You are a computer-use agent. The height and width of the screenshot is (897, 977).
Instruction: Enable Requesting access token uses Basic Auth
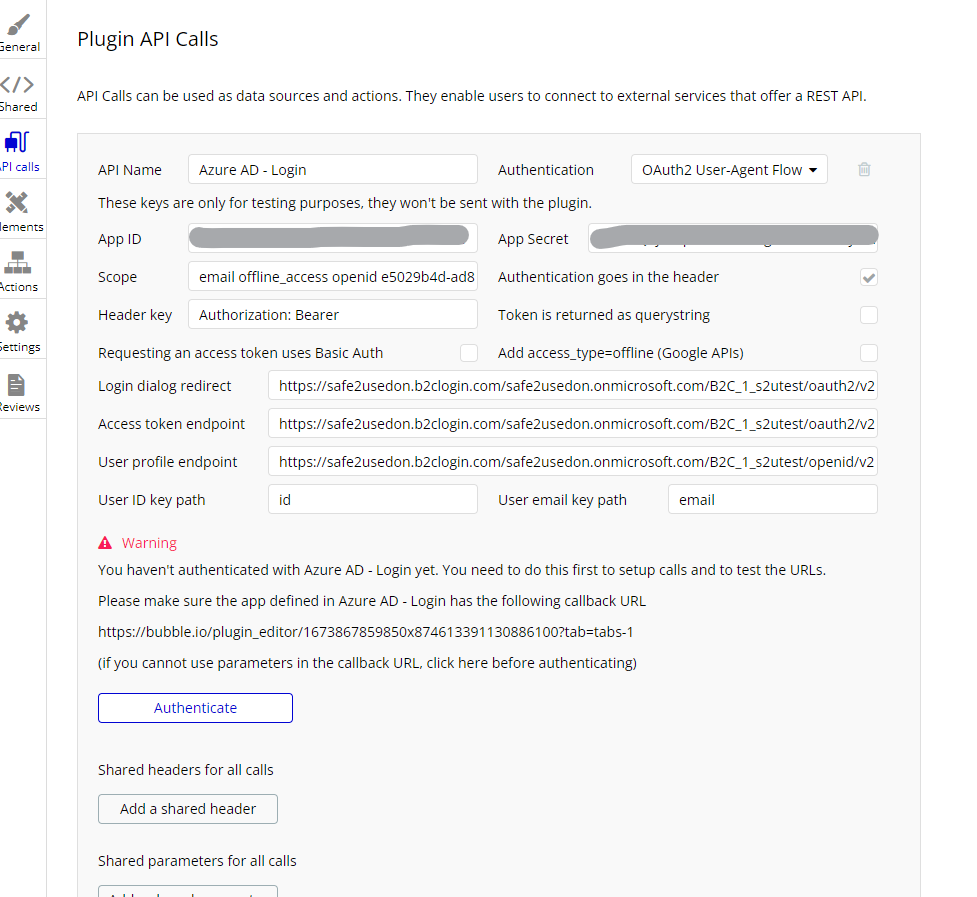click(468, 353)
